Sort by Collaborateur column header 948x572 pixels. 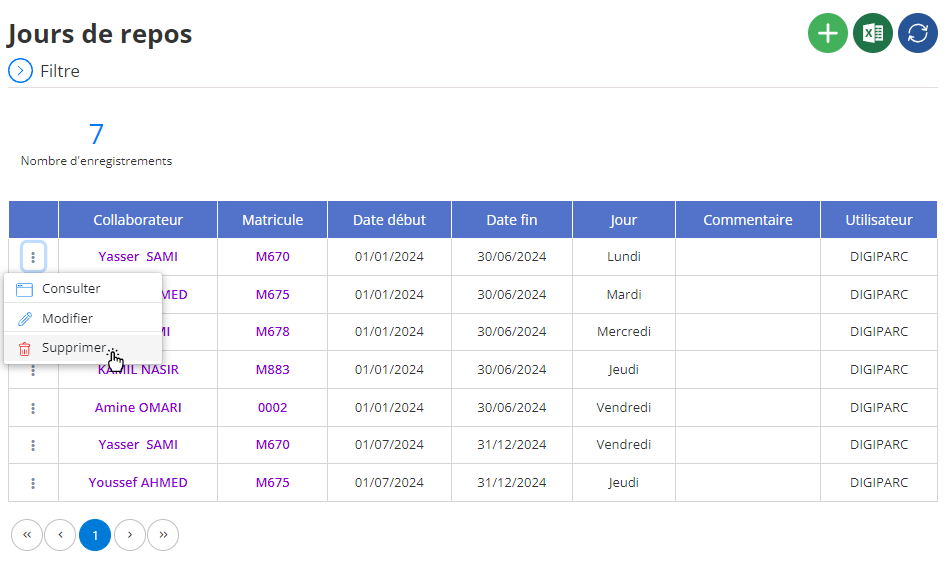138,220
